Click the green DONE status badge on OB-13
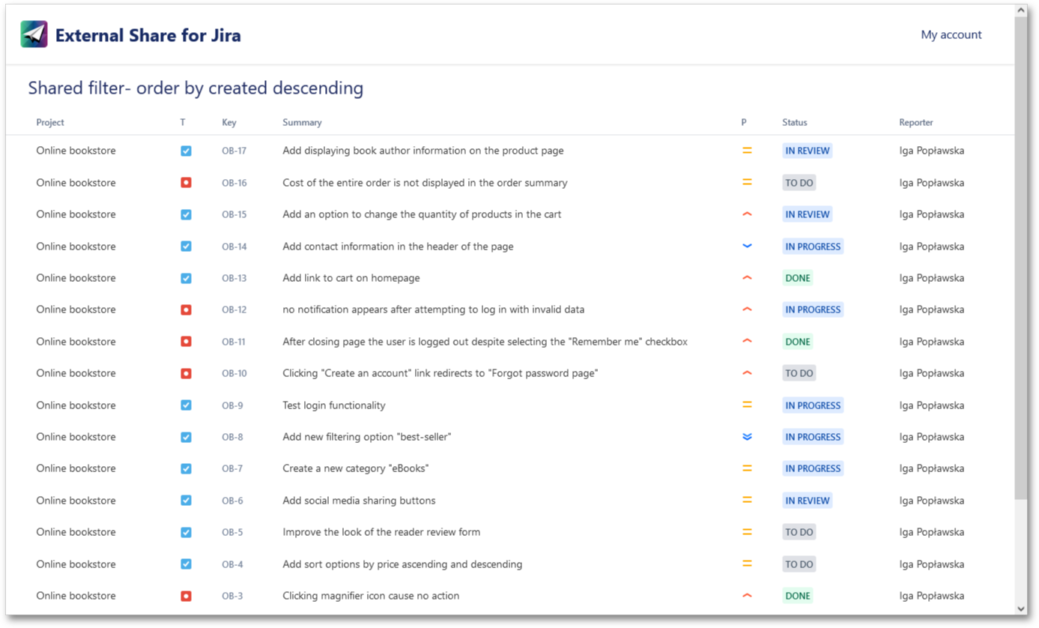The height and width of the screenshot is (628, 1039). 797,278
